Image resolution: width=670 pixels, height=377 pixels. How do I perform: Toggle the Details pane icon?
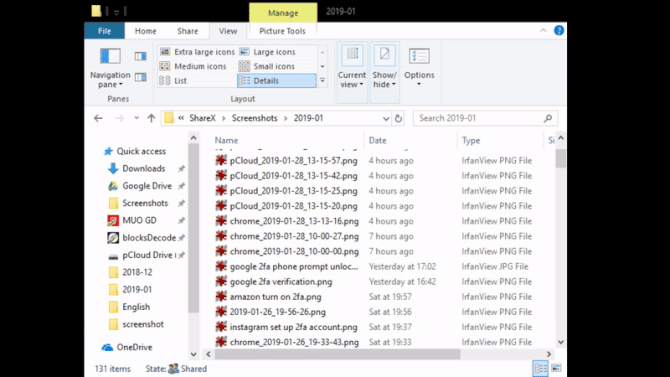pyautogui.click(x=141, y=77)
